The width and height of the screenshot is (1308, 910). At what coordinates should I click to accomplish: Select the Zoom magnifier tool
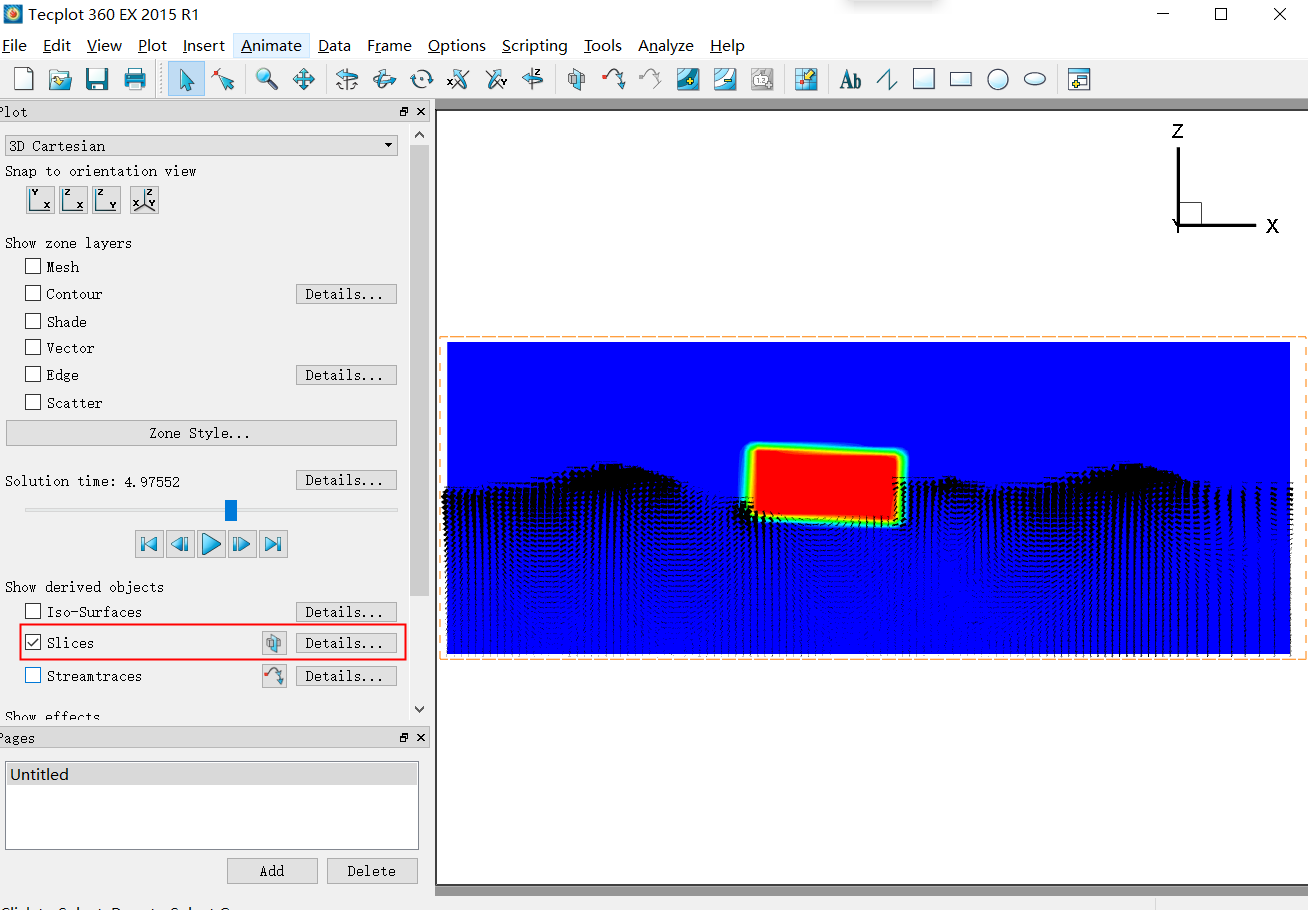click(267, 79)
